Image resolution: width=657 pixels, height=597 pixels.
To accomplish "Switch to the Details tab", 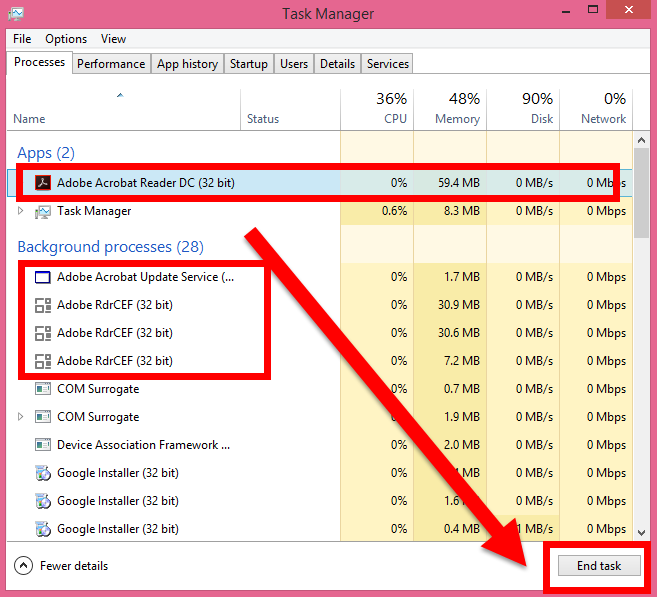I will pyautogui.click(x=337, y=64).
